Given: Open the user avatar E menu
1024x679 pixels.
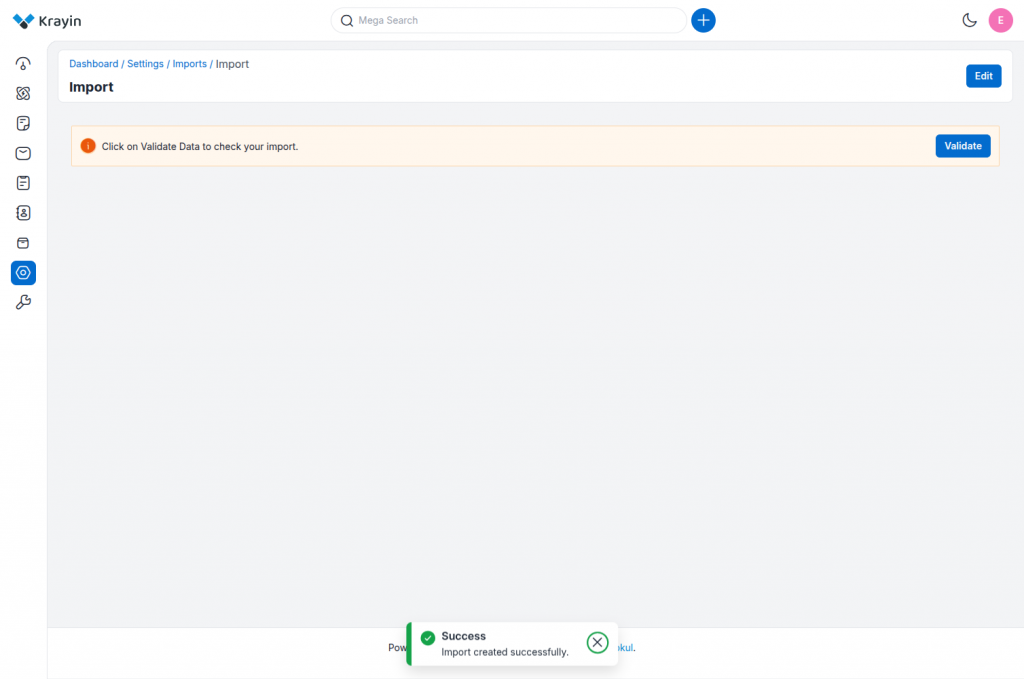Looking at the screenshot, I should click(x=1000, y=20).
